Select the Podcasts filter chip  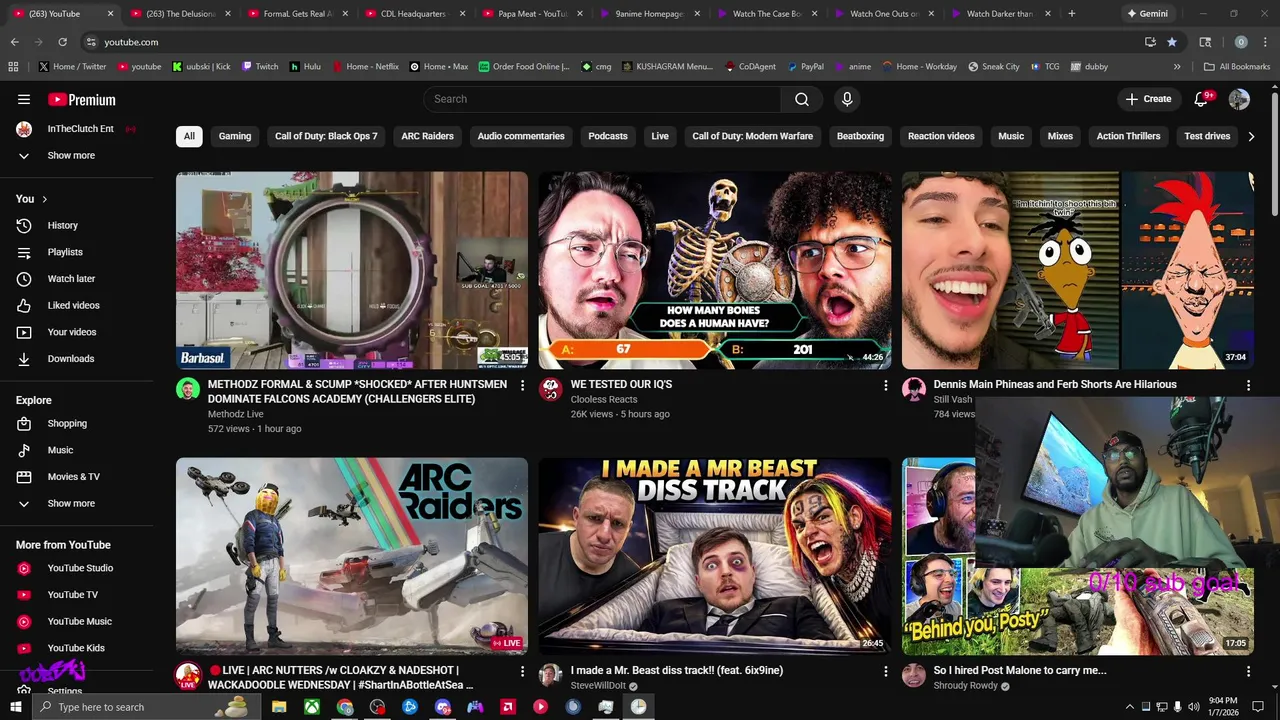pyautogui.click(x=608, y=136)
